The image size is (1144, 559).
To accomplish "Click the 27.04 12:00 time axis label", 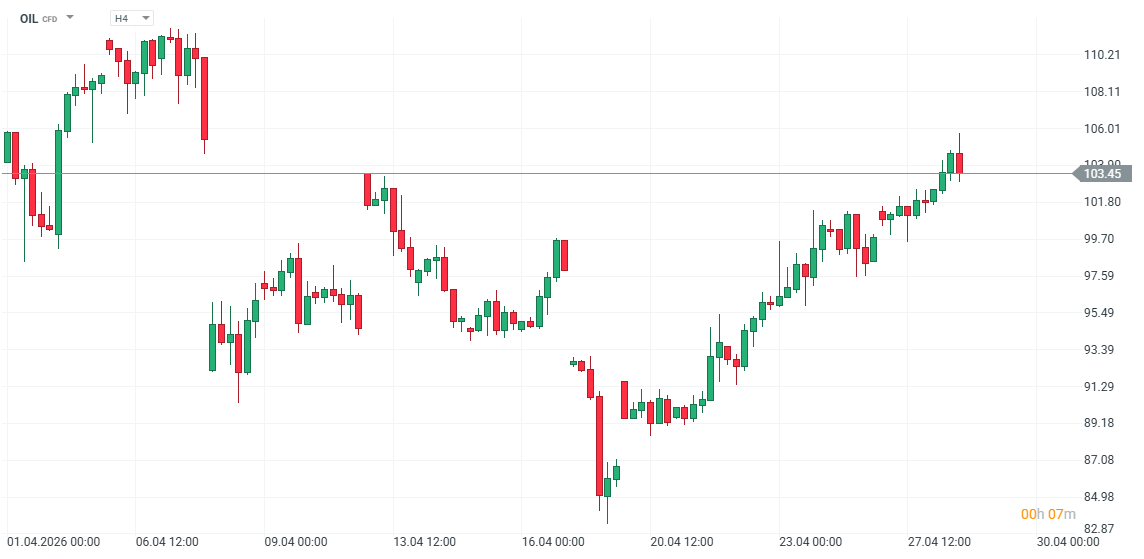I will (939, 542).
